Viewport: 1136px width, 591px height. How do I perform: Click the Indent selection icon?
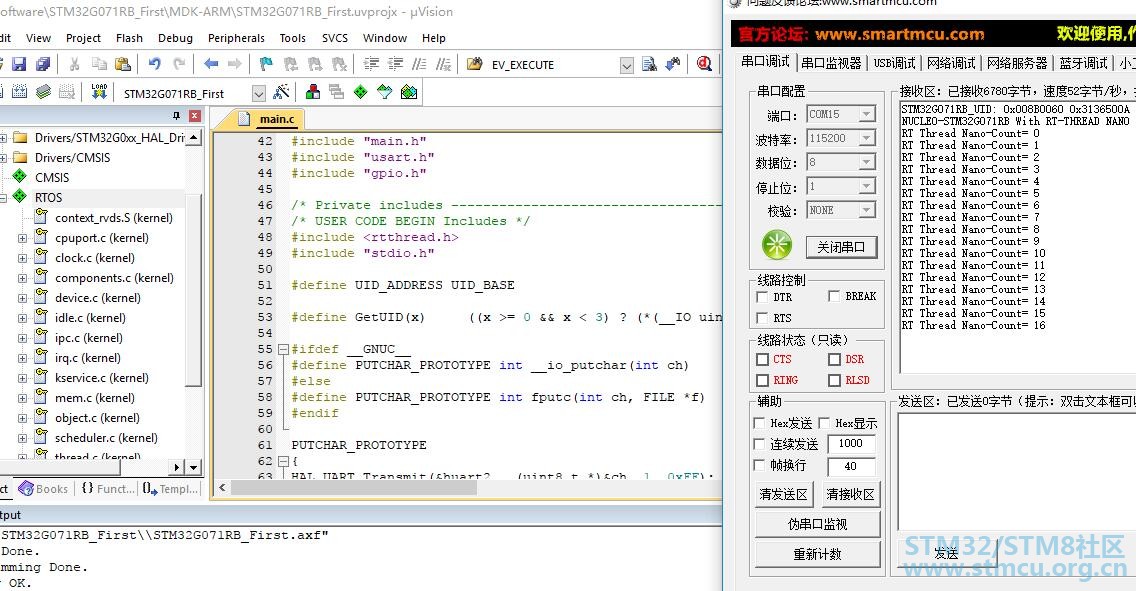pos(371,64)
